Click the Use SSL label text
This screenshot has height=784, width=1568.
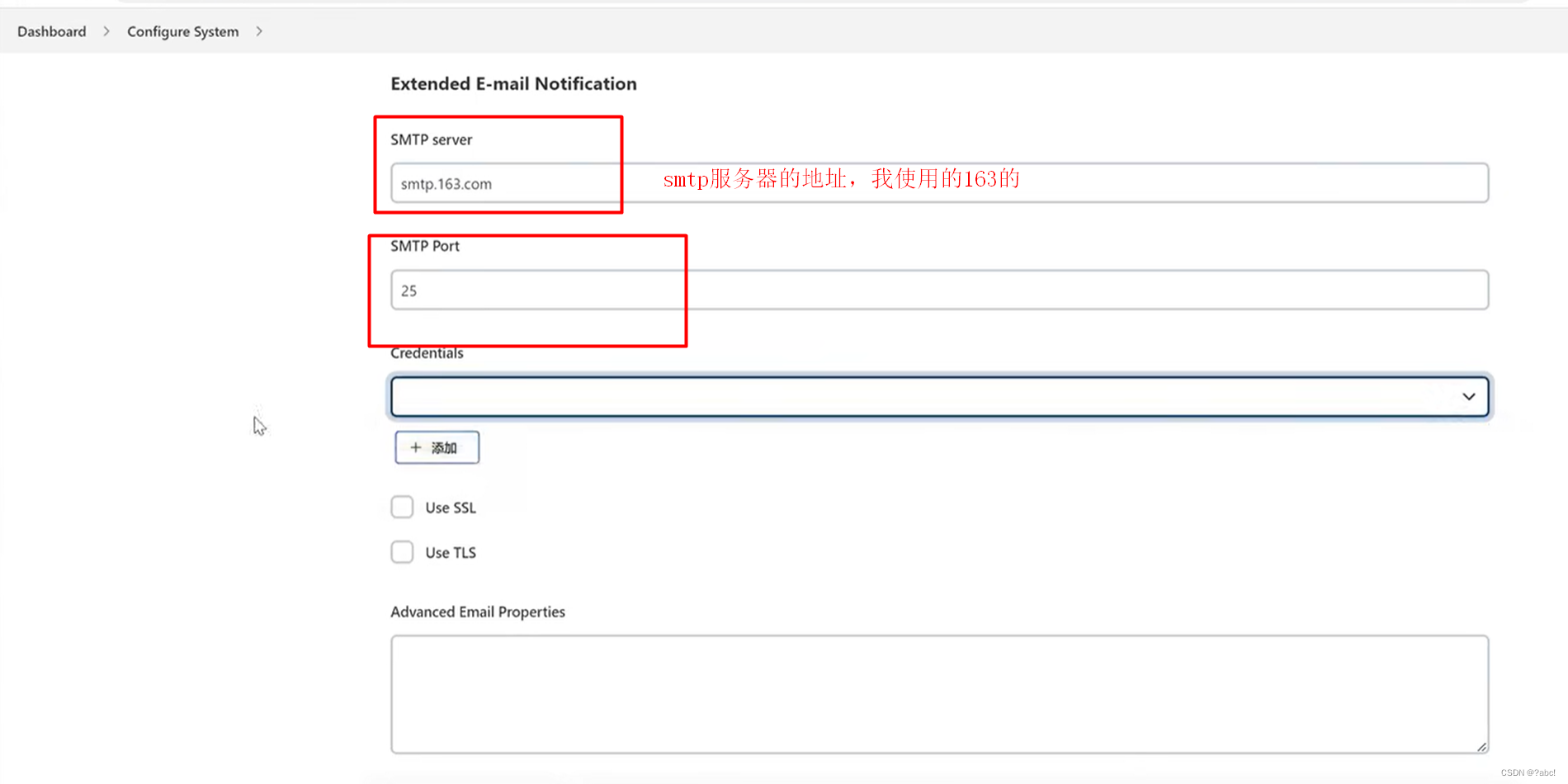click(450, 507)
